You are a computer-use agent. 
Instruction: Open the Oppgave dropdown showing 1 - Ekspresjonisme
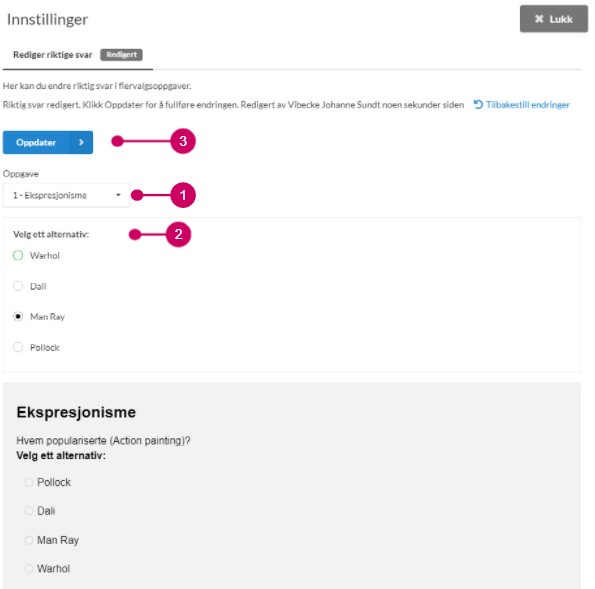(66, 195)
